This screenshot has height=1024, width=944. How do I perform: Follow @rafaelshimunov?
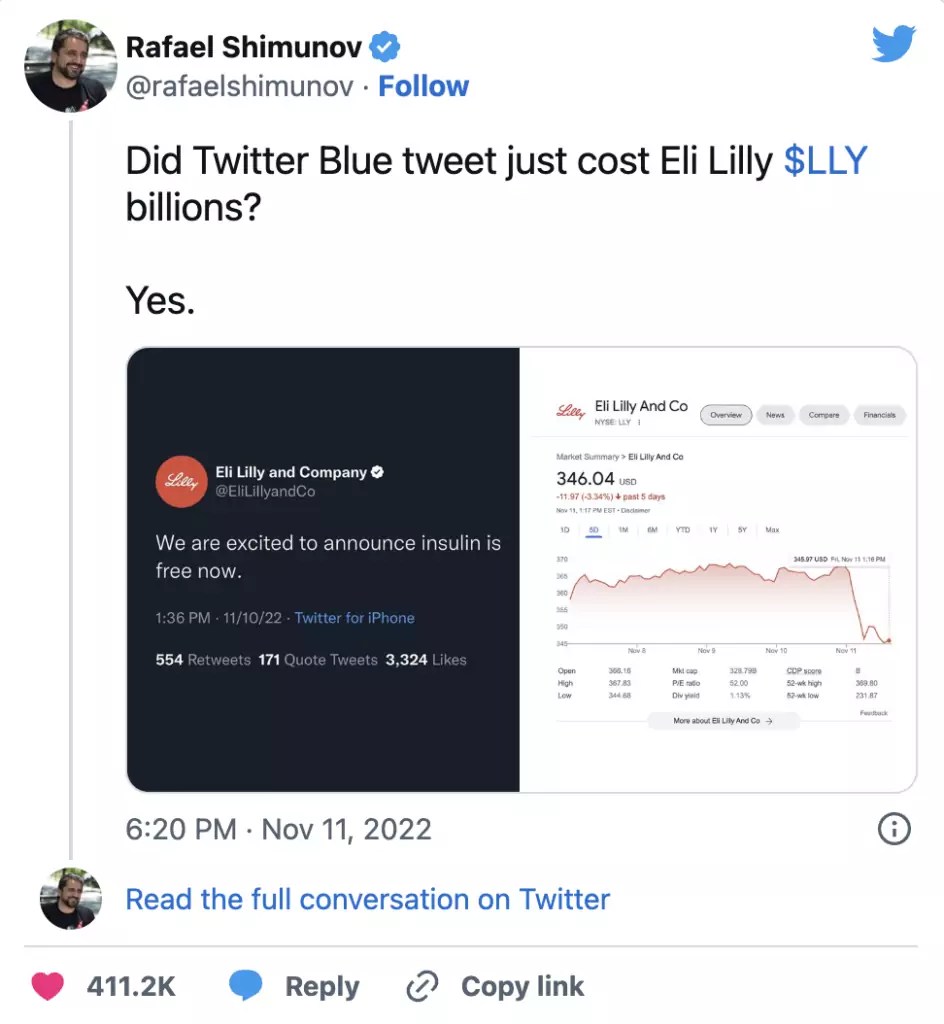(x=423, y=86)
